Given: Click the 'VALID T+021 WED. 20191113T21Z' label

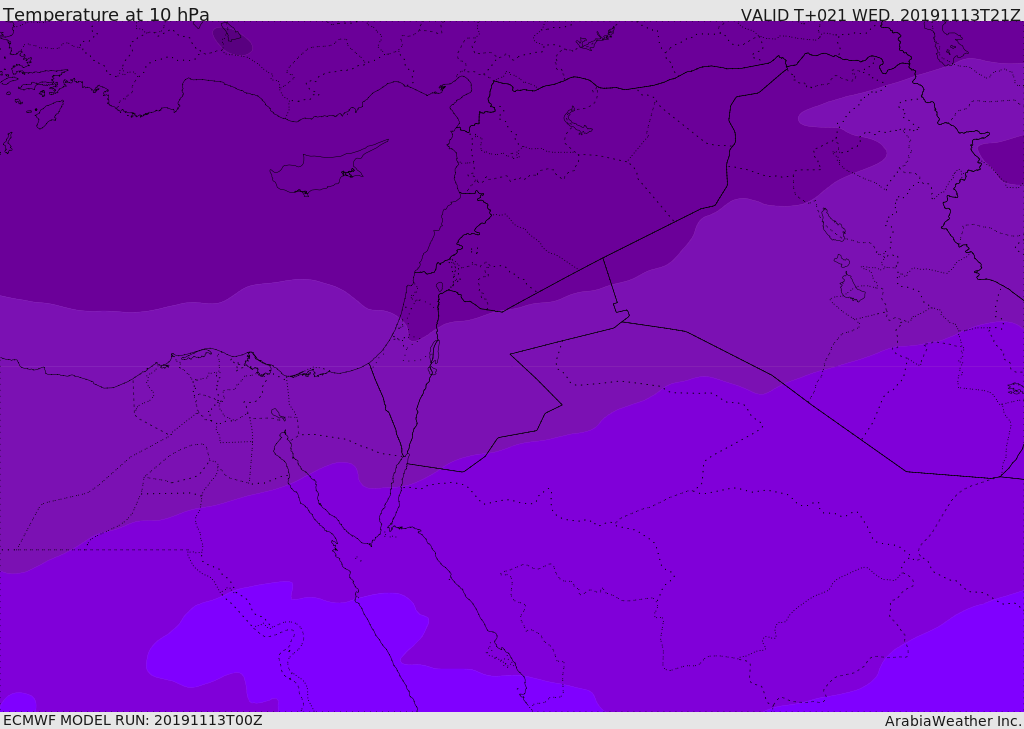Looking at the screenshot, I should coord(880,15).
